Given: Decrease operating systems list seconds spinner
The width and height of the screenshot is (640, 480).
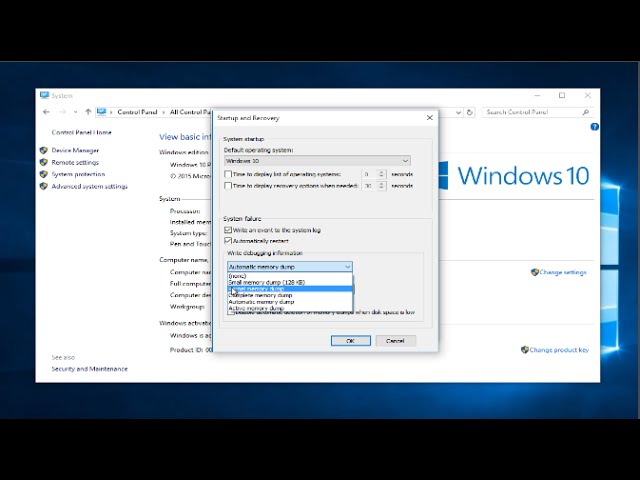Looking at the screenshot, I should (382, 177).
